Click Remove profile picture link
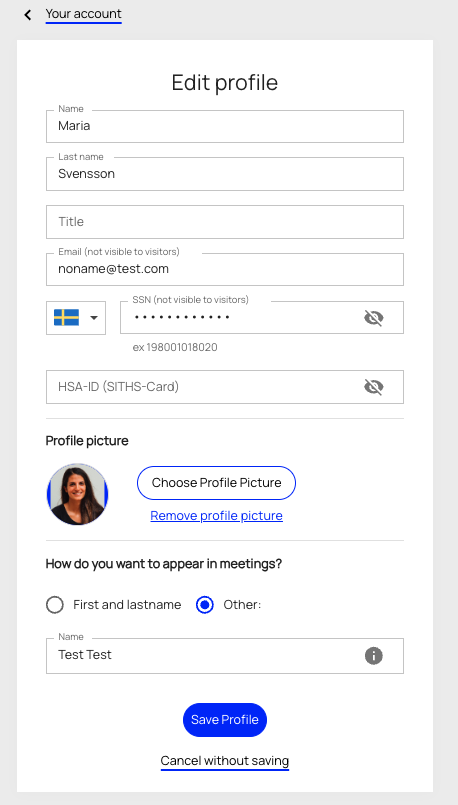458x805 pixels. pos(216,515)
